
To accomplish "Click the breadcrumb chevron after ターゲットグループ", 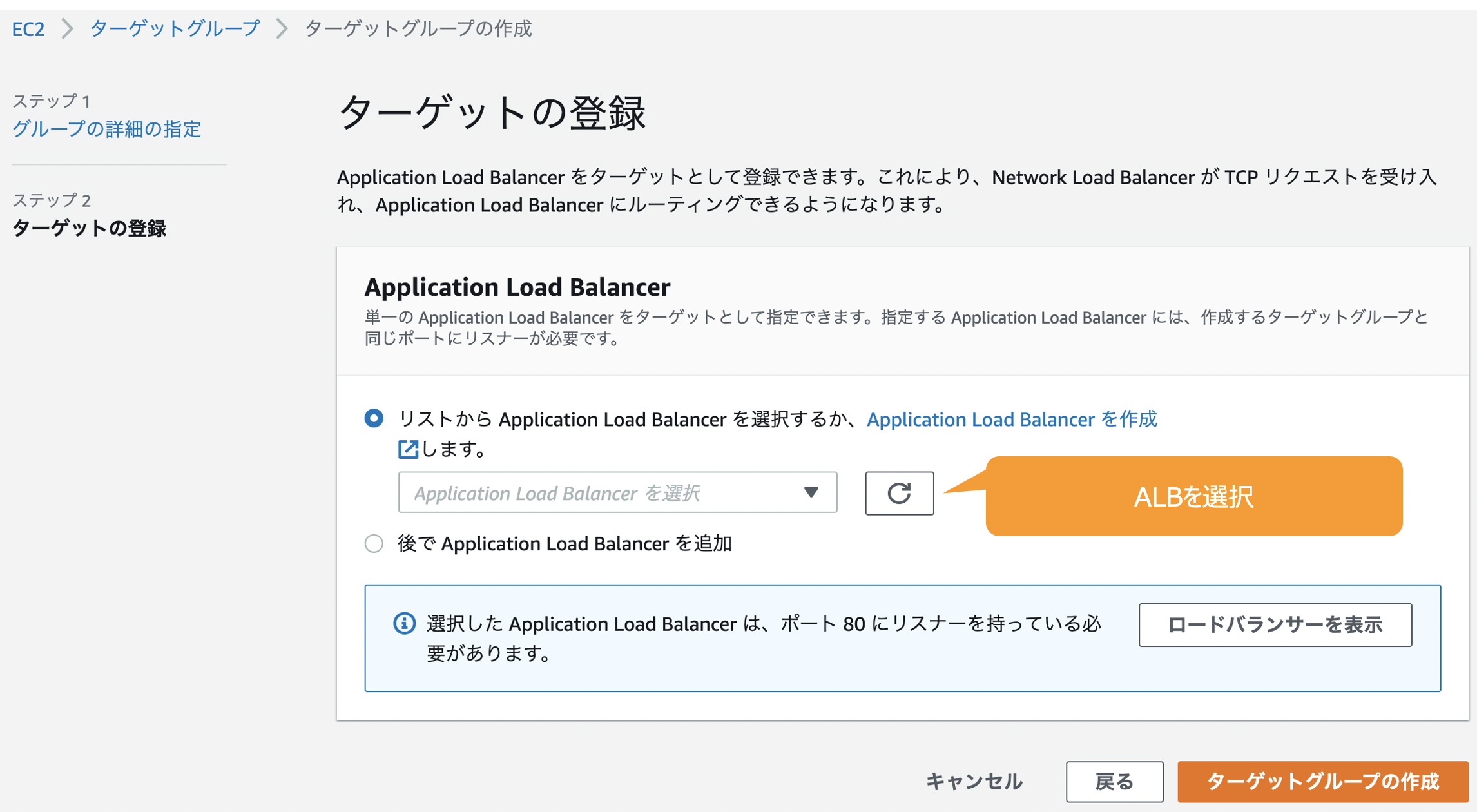I will (282, 29).
